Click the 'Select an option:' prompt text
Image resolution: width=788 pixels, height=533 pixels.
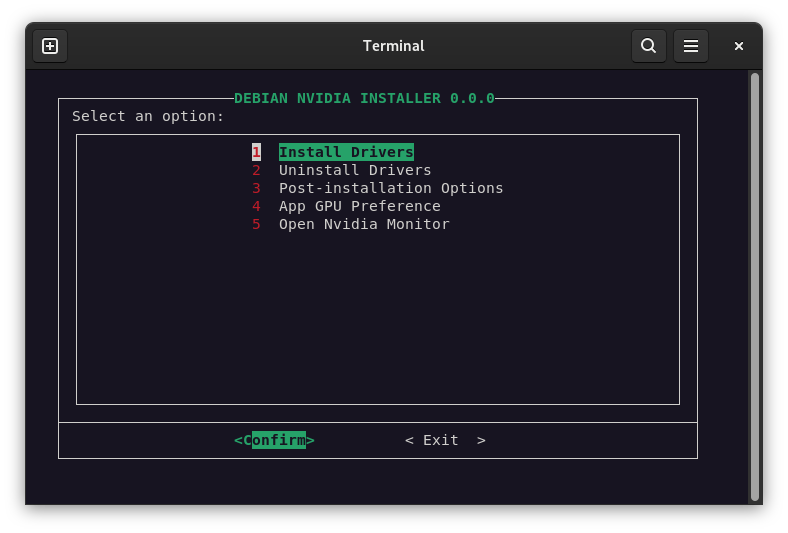pyautogui.click(x=148, y=116)
